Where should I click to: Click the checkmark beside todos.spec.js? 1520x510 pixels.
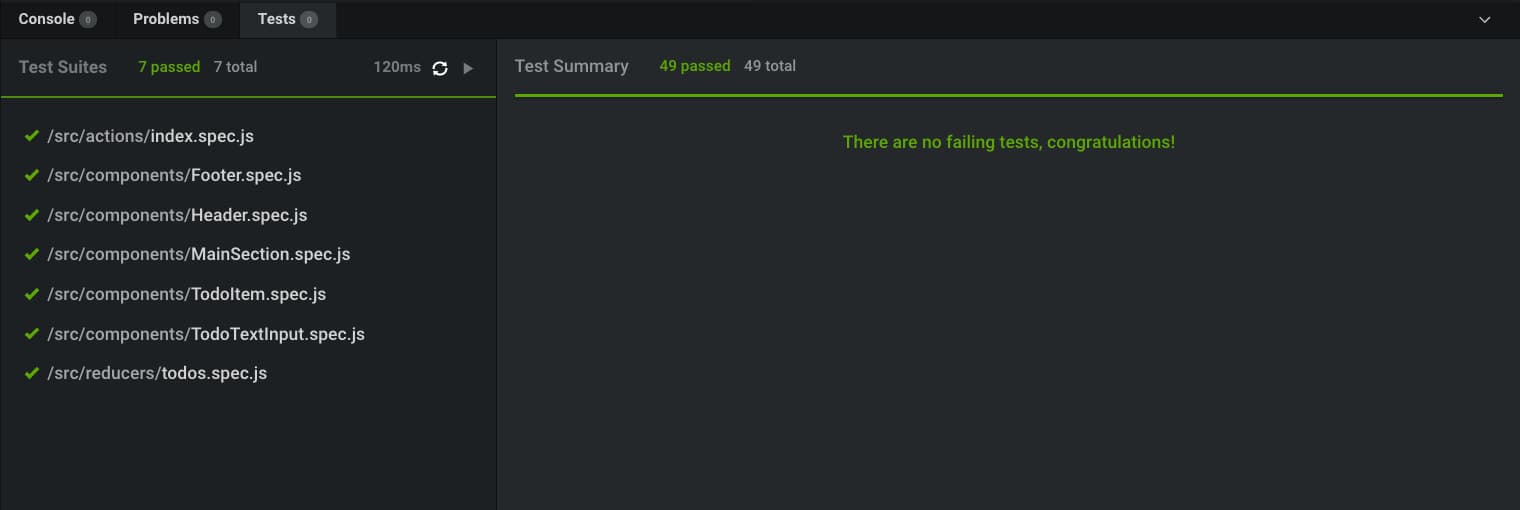31,373
